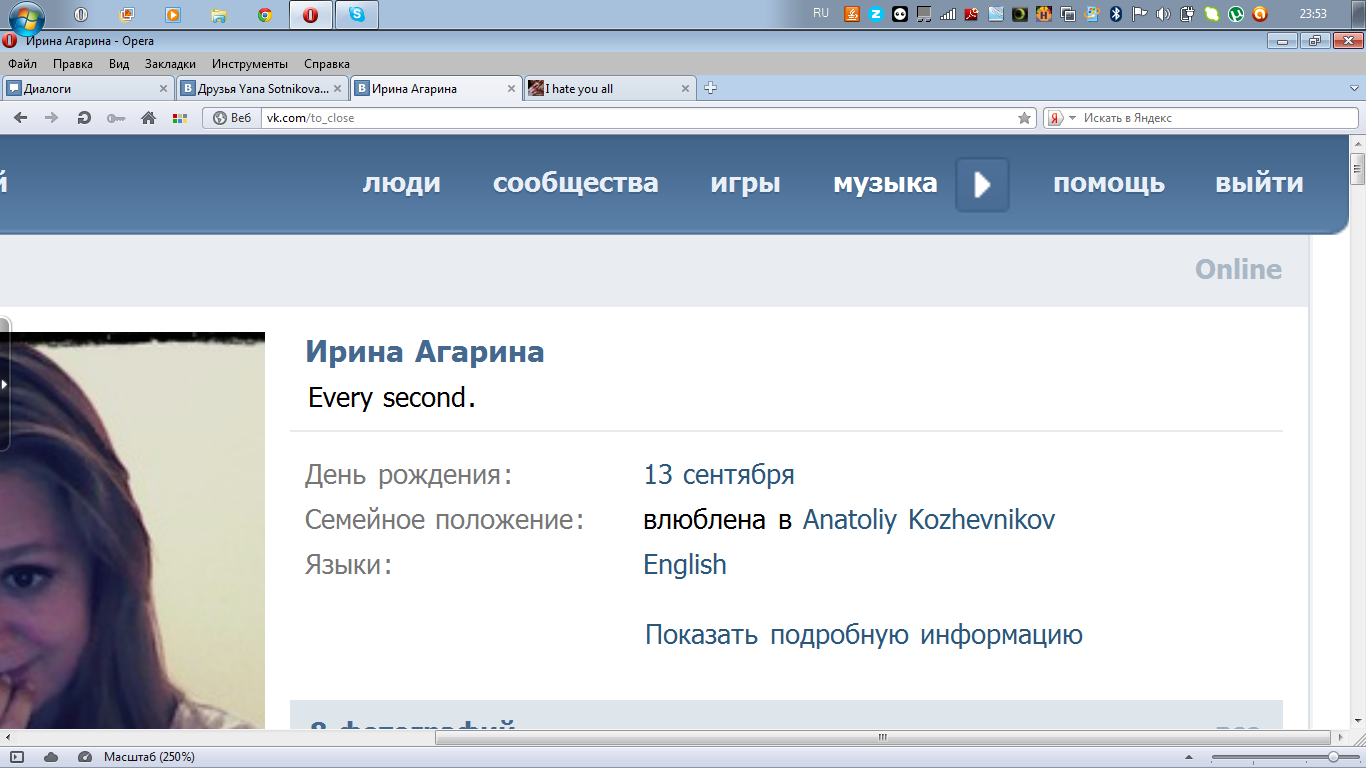Toggle the side panel in status bar

point(17,757)
